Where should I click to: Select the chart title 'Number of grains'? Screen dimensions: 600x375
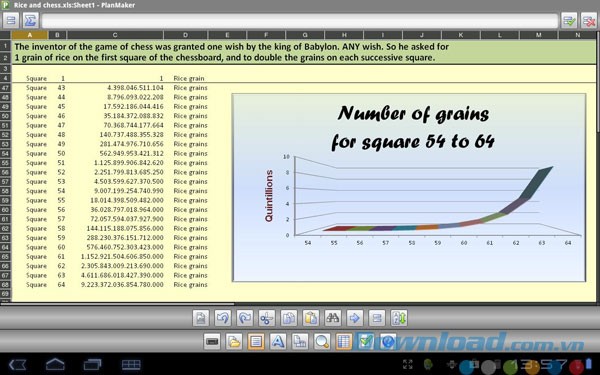pos(413,113)
